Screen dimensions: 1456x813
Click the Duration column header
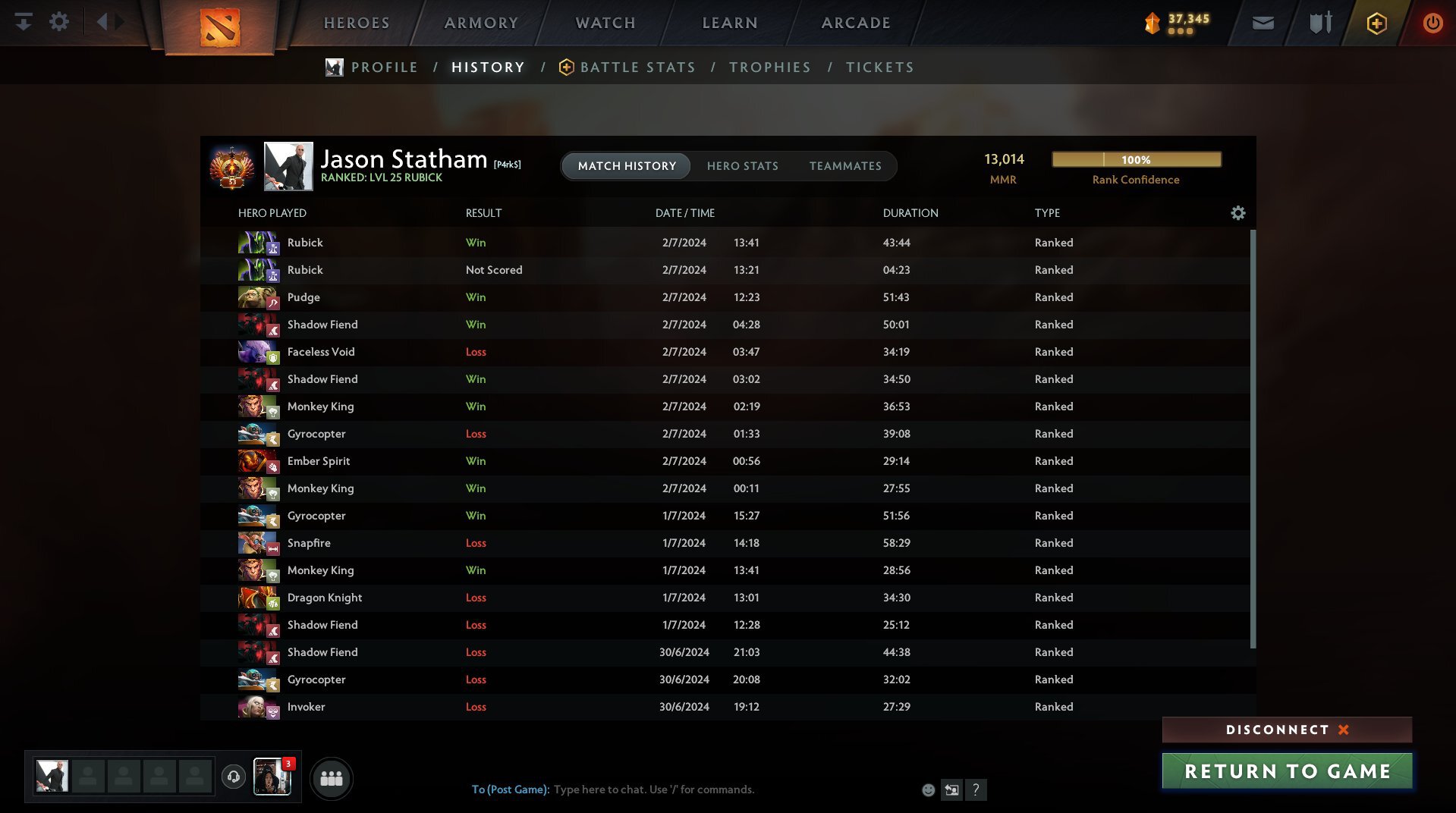[910, 213]
